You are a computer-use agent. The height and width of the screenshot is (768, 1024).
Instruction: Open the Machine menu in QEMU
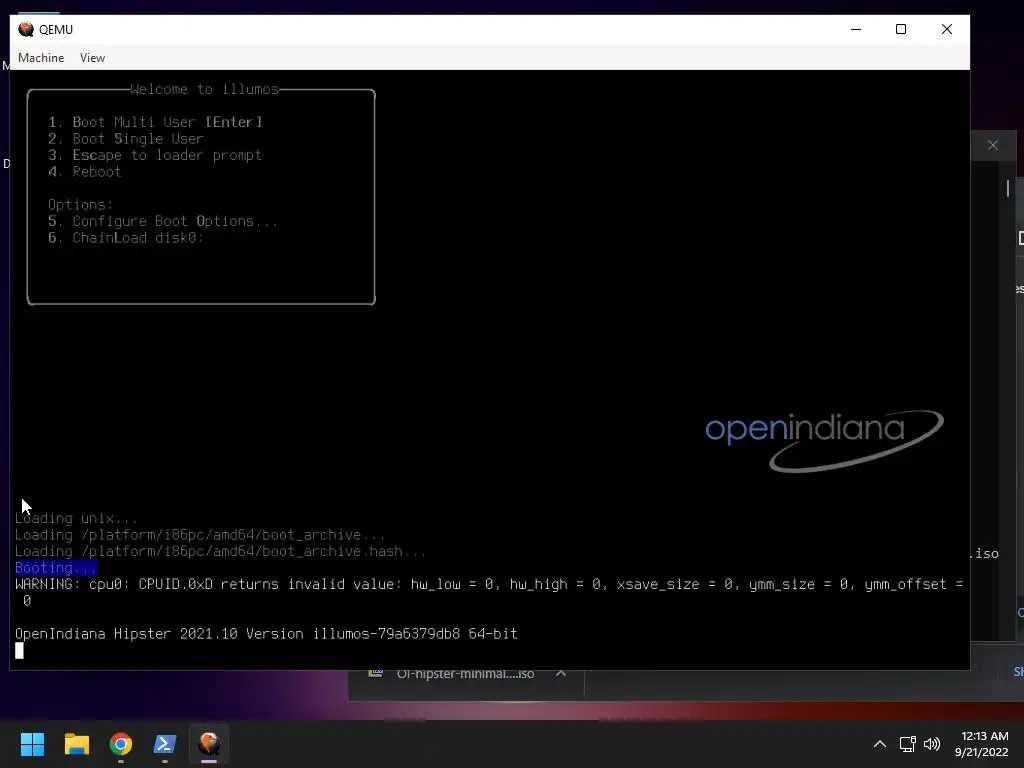41,58
